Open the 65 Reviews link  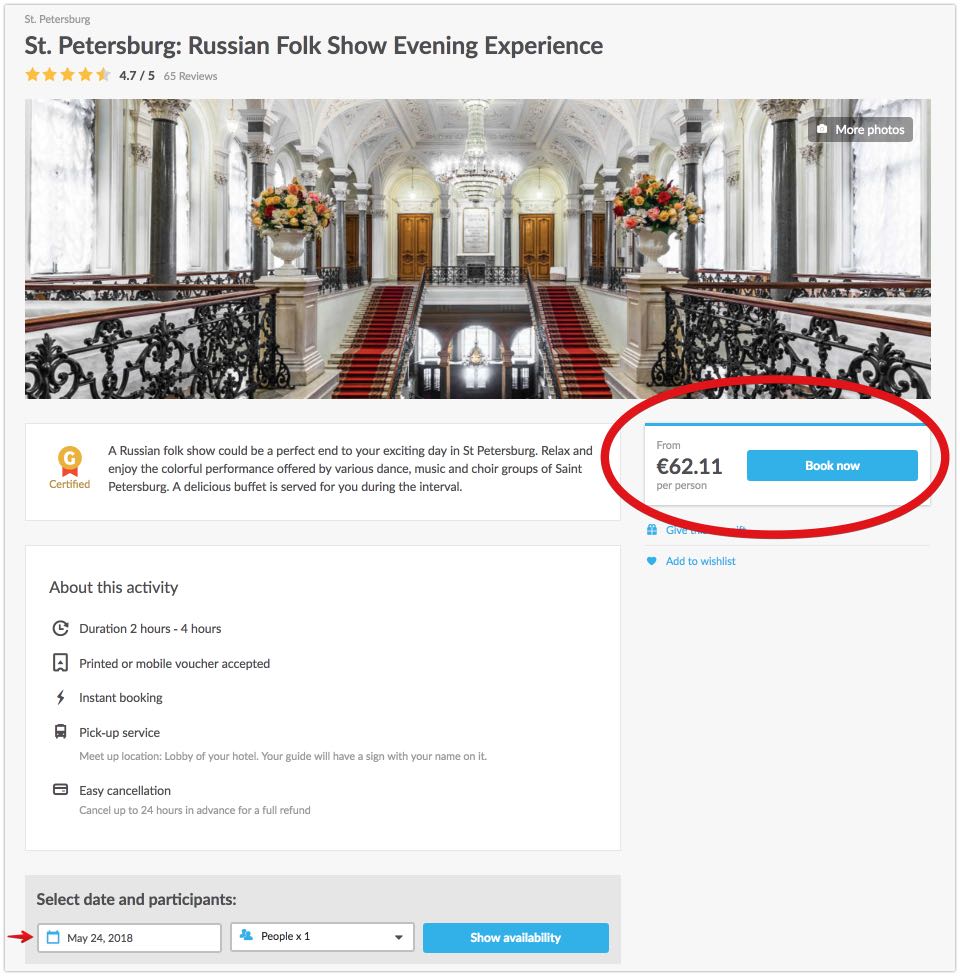tap(190, 76)
